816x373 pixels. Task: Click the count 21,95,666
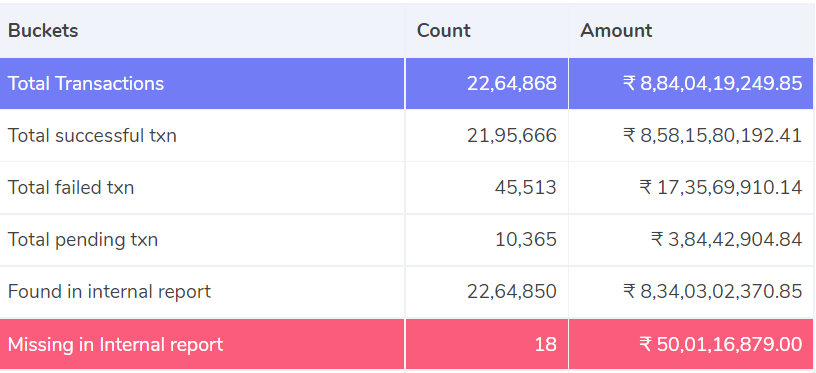512,136
